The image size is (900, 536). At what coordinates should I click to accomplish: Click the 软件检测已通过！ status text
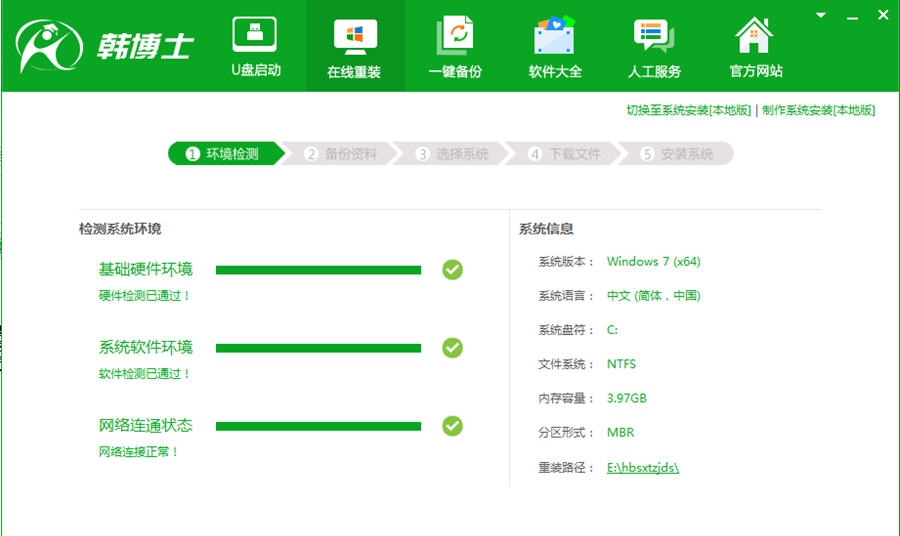[144, 374]
